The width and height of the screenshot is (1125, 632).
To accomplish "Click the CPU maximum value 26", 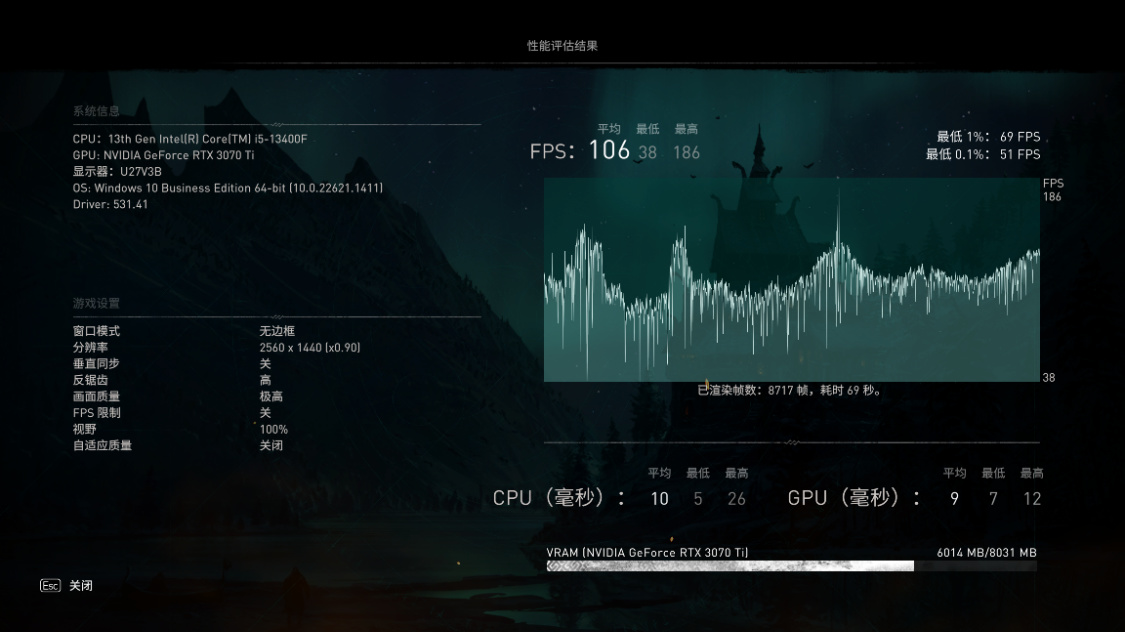I will [736, 499].
